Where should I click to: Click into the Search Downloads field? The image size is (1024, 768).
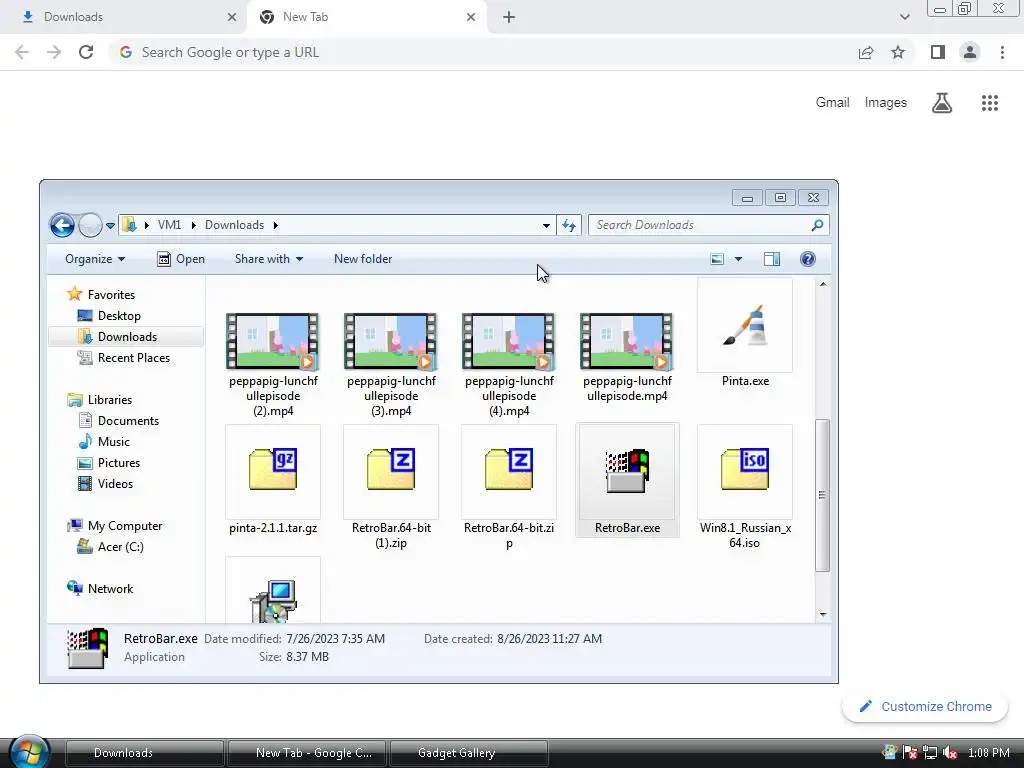click(709, 225)
